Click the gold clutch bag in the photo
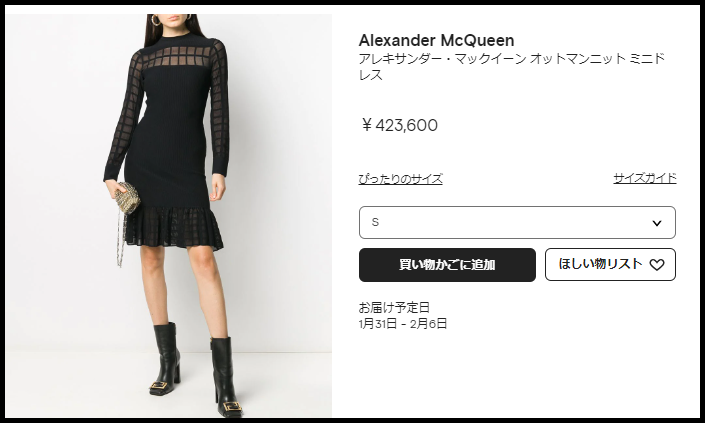Viewport: 705px width, 423px height. point(126,197)
